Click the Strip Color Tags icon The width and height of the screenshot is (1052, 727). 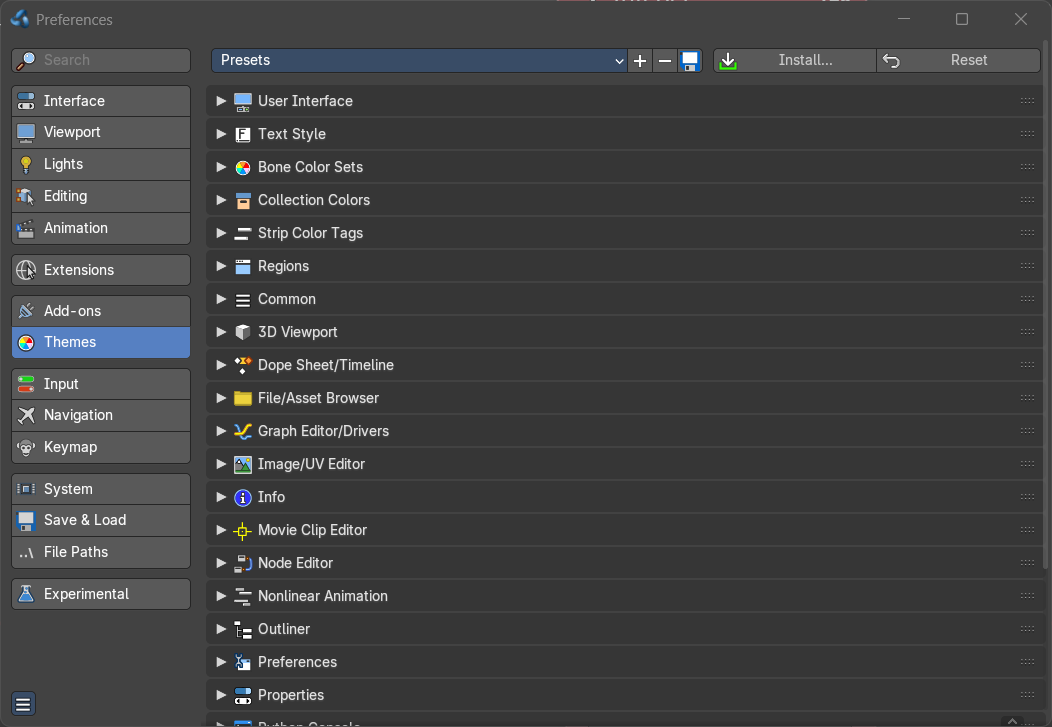coord(242,233)
